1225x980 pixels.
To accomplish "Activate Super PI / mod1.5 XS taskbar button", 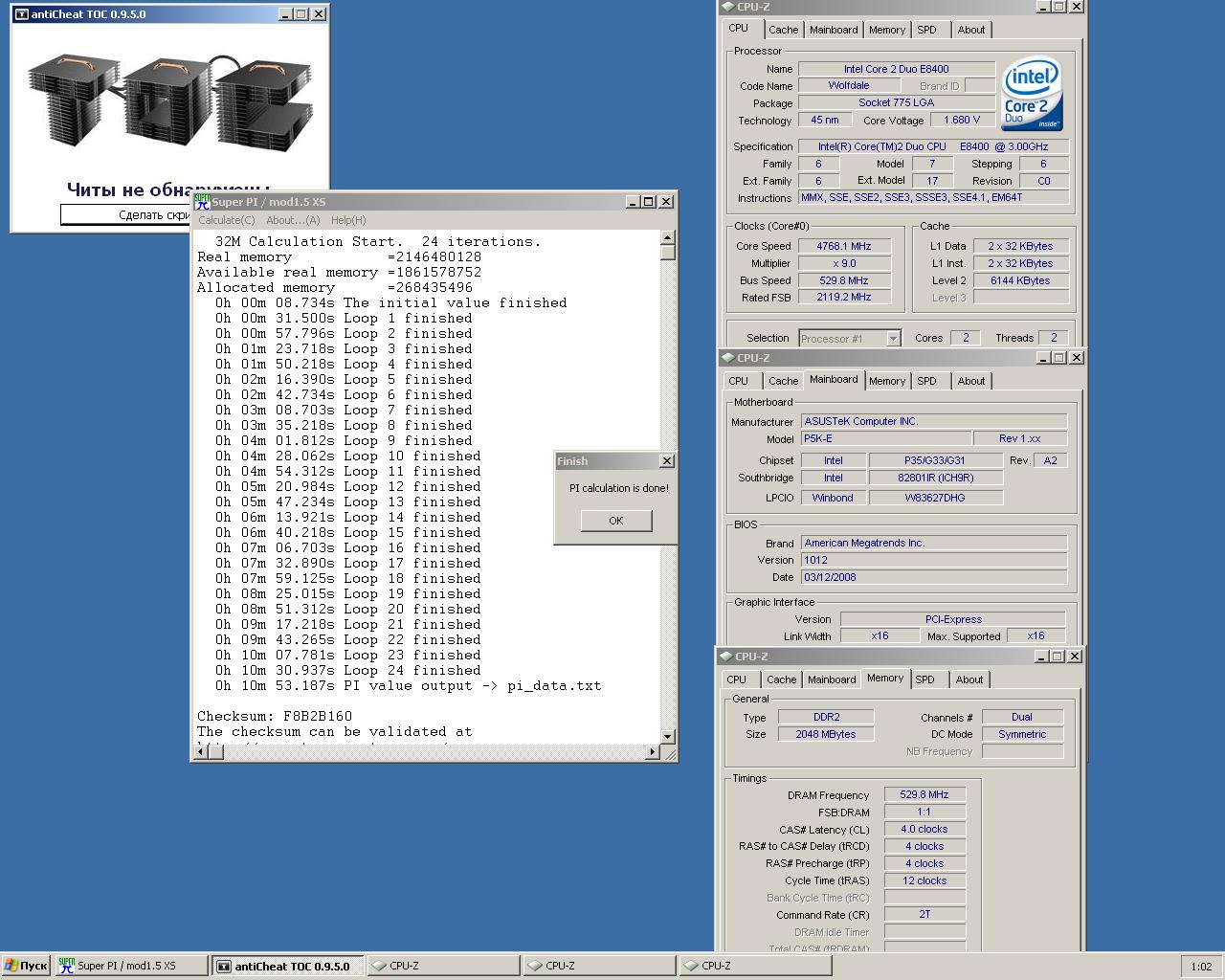I will click(x=131, y=966).
